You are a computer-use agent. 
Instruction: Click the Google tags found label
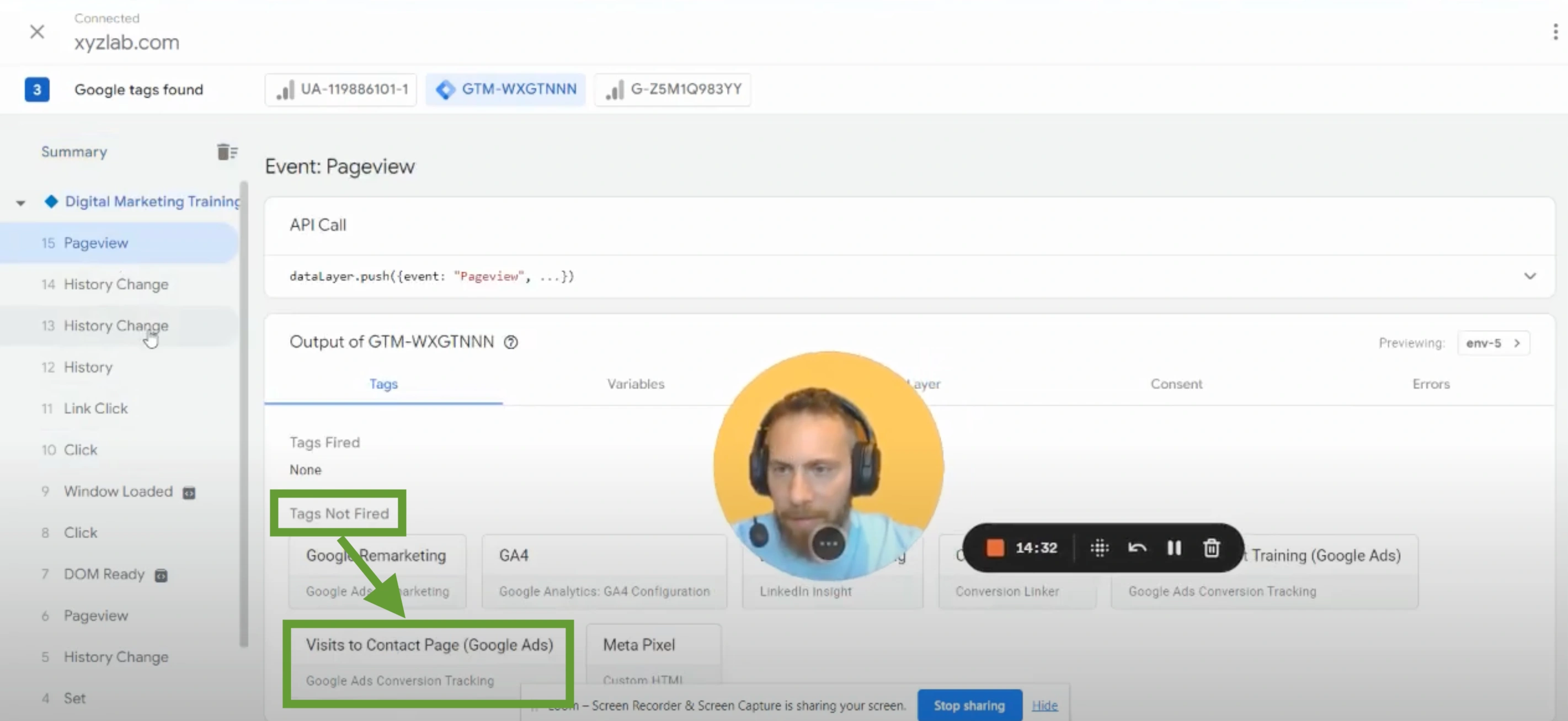[139, 89]
